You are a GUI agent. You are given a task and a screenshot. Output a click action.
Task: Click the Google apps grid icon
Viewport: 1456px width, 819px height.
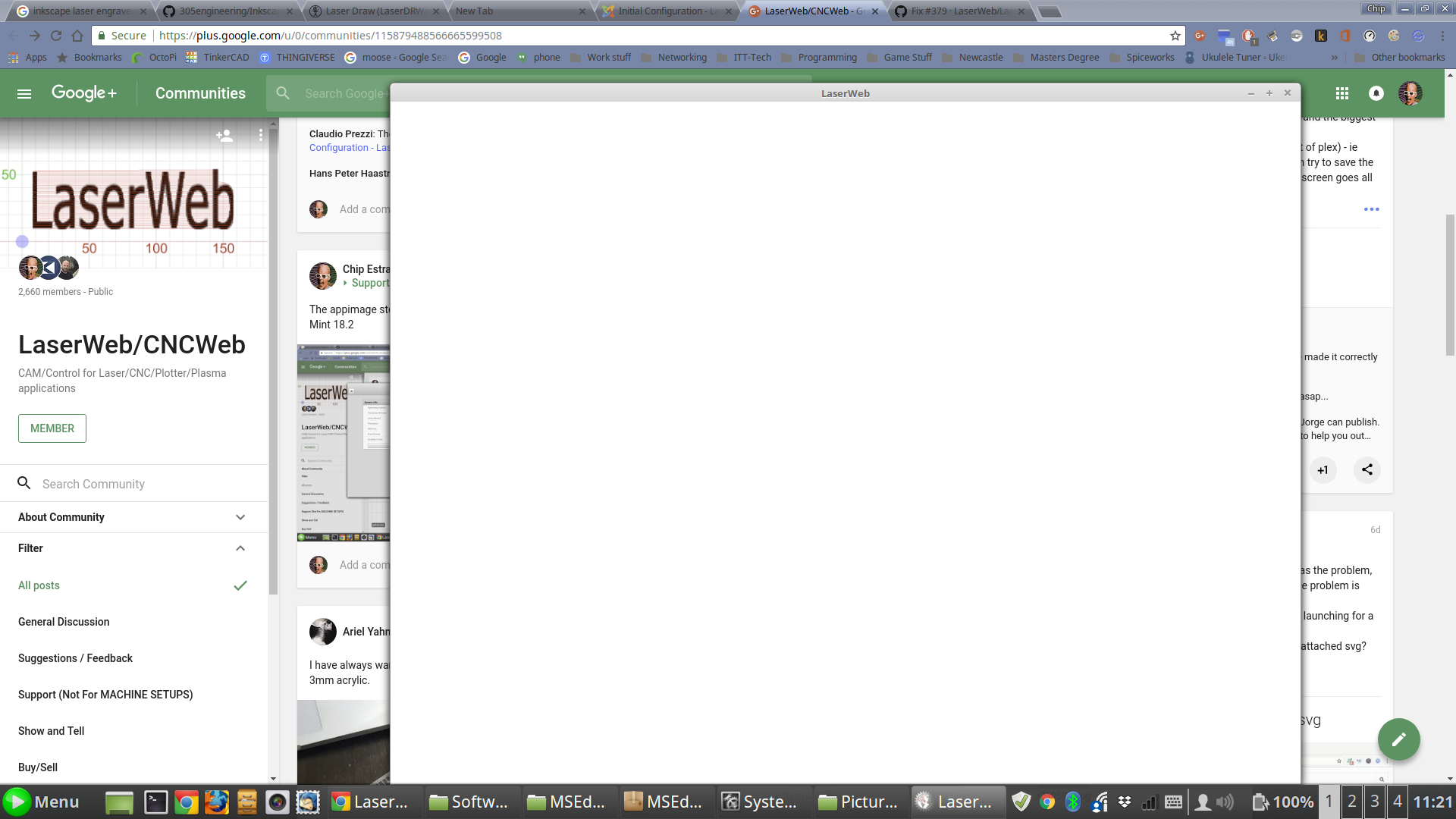(1342, 93)
